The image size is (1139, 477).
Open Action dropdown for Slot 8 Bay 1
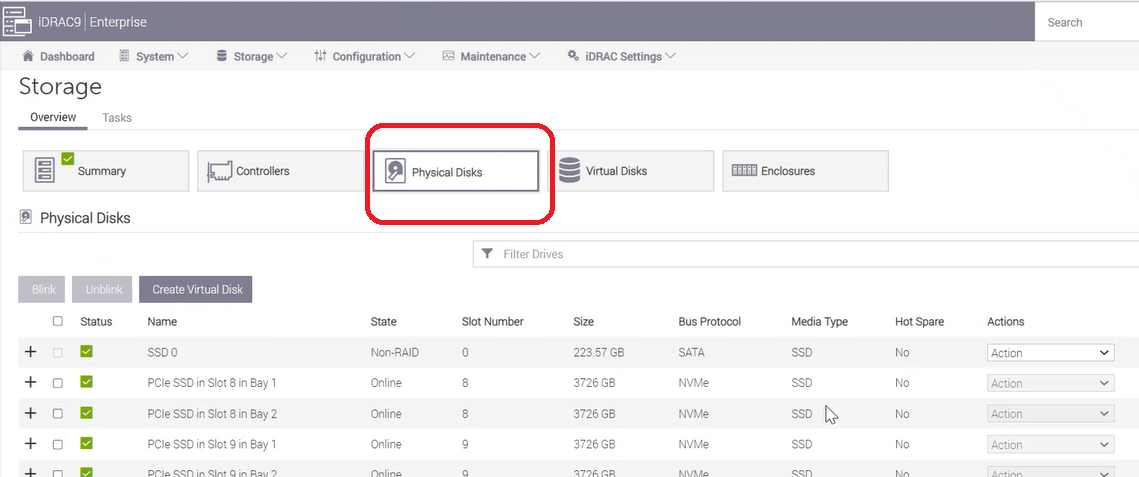[x=1050, y=383]
